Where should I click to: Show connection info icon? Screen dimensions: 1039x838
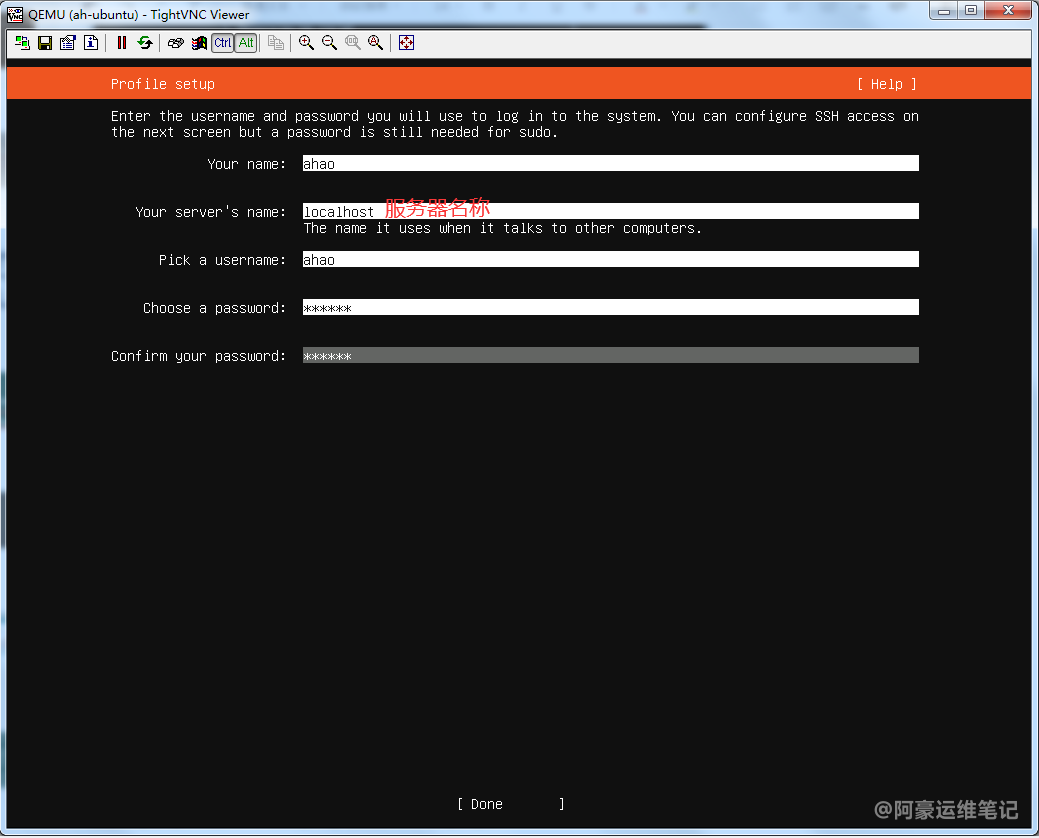[91, 43]
